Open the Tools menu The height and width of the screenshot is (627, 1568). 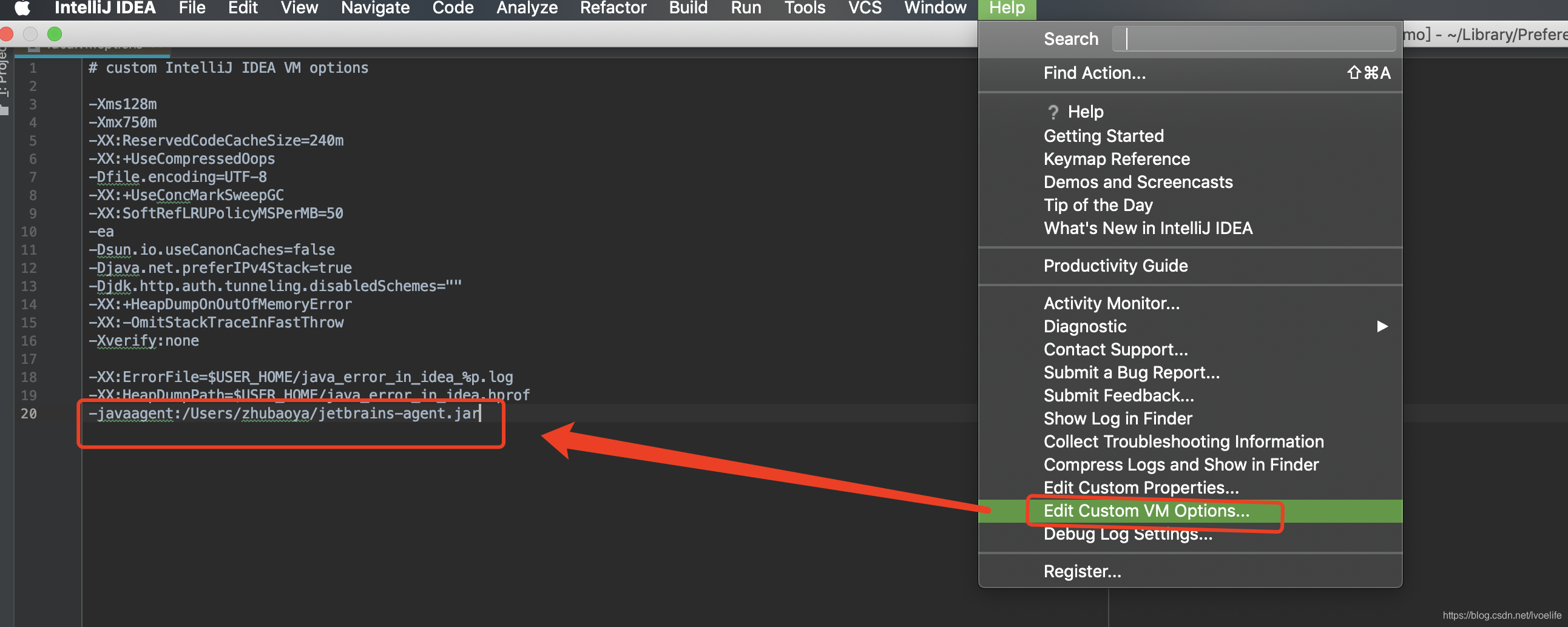[805, 8]
